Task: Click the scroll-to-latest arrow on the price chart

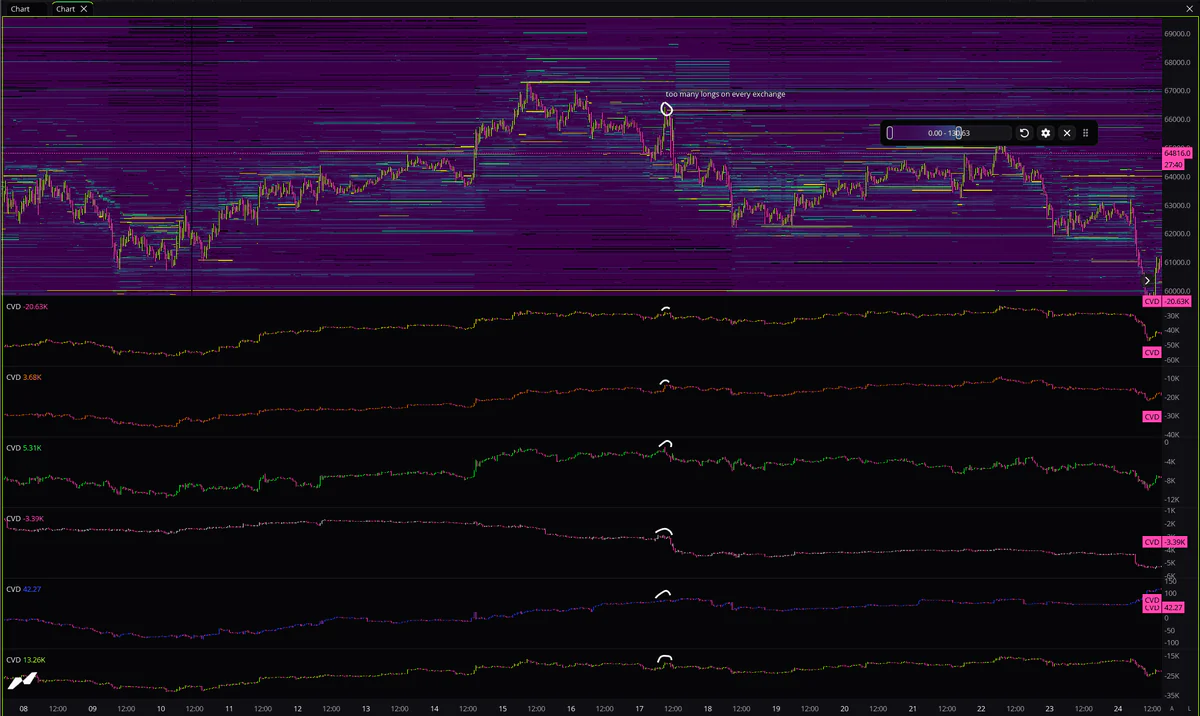Action: click(x=1147, y=281)
